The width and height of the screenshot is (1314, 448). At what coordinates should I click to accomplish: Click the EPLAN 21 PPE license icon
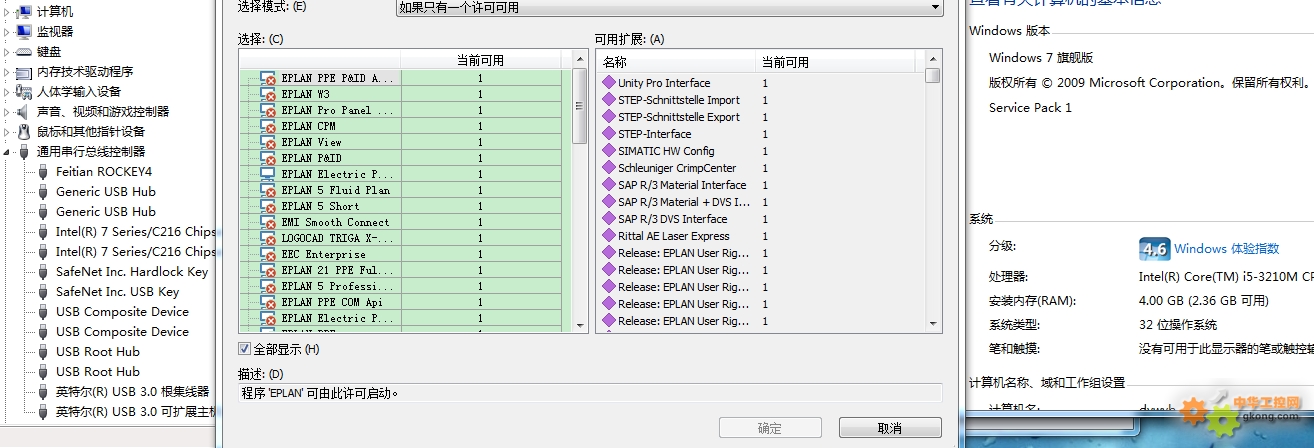[x=268, y=270]
